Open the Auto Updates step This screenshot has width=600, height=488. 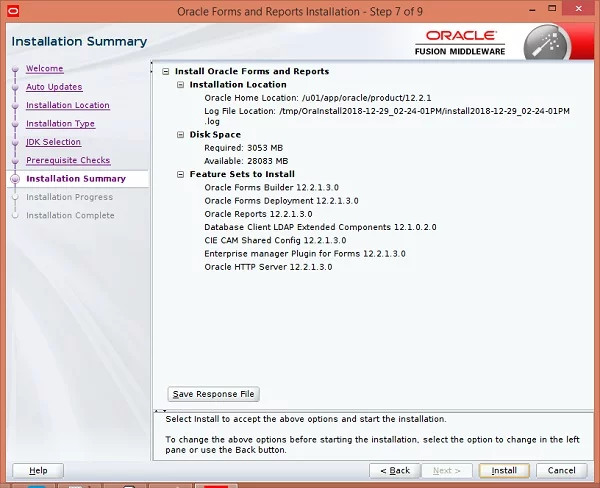pyautogui.click(x=54, y=87)
